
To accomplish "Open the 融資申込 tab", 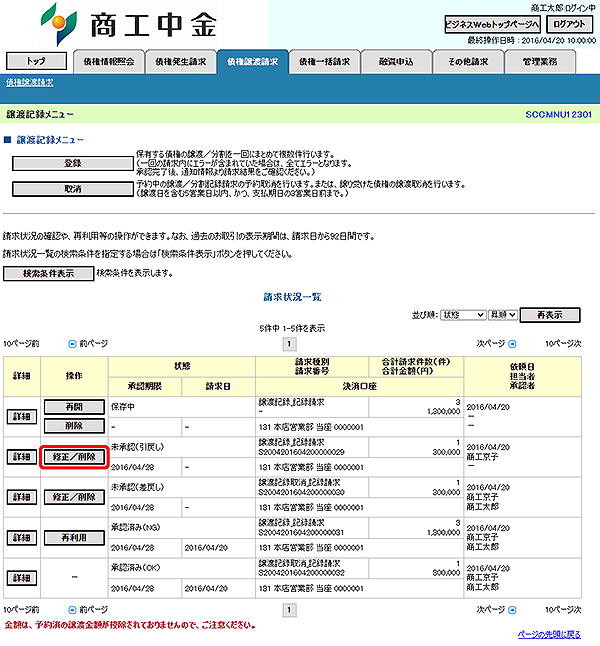I will pos(396,62).
